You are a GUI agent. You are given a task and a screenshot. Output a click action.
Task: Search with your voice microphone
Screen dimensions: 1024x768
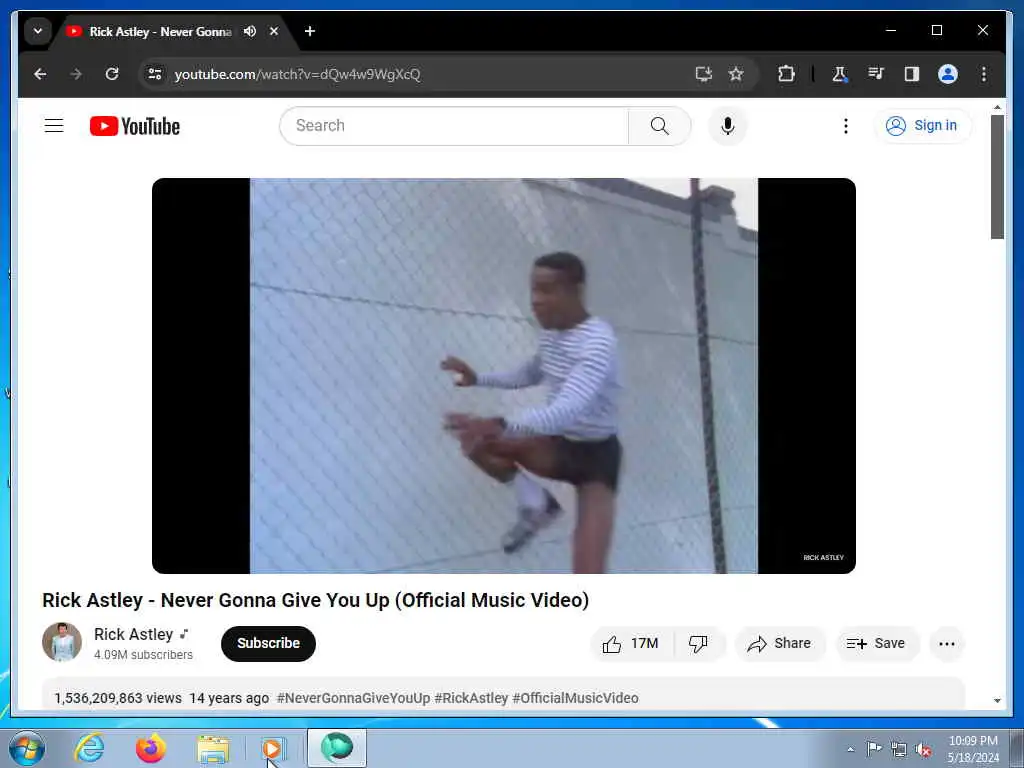point(728,126)
